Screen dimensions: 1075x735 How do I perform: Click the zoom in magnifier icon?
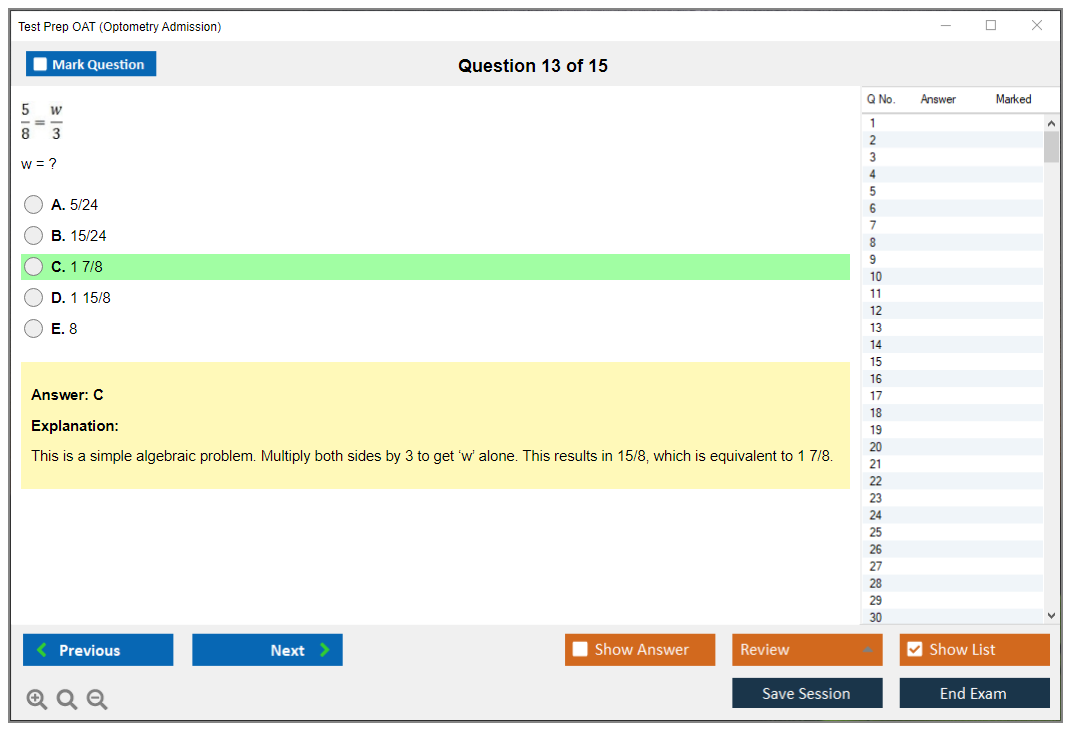point(37,700)
